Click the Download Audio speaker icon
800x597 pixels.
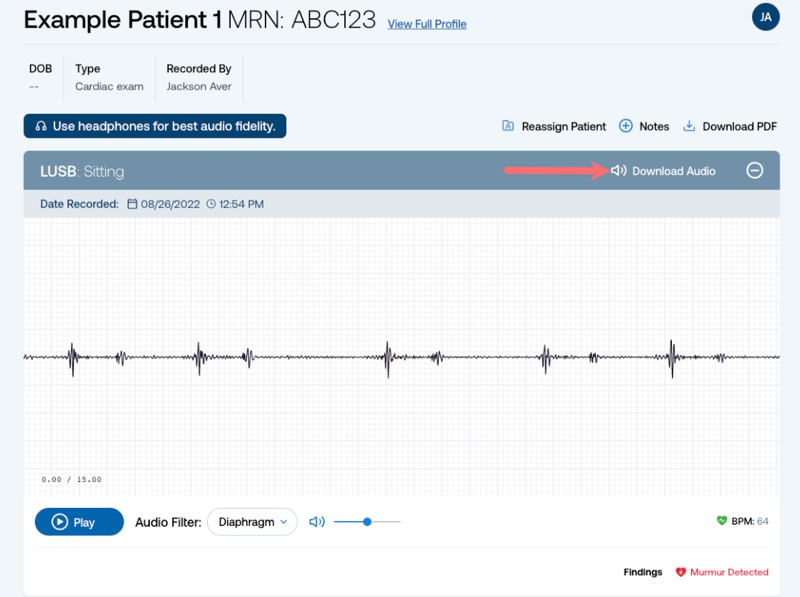coord(618,170)
